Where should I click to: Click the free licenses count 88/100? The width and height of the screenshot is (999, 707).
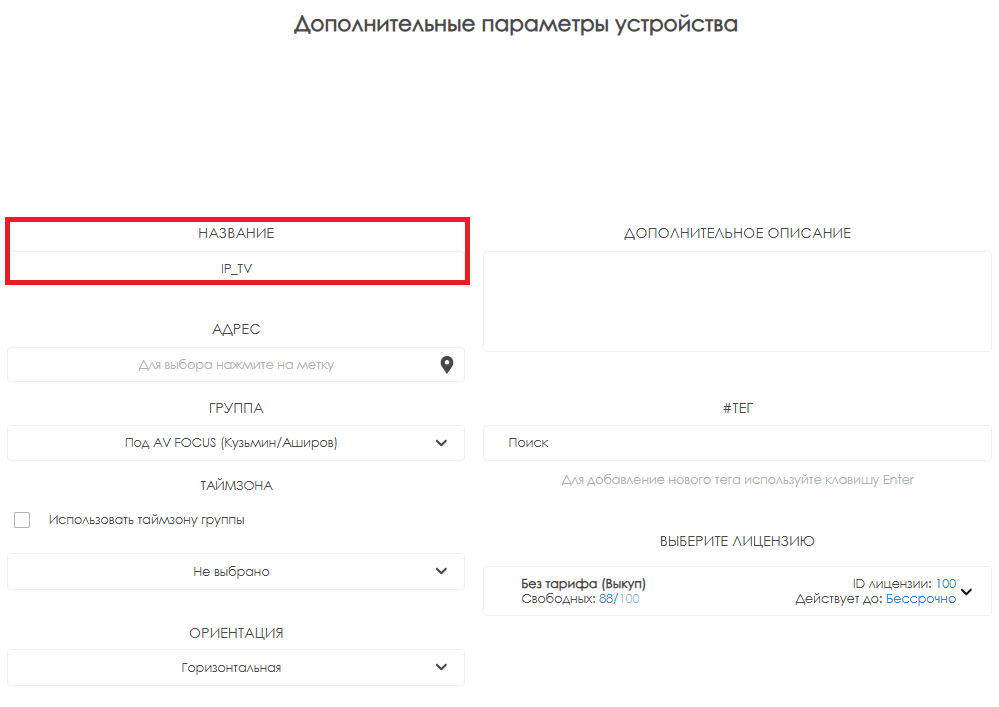pyautogui.click(x=619, y=599)
